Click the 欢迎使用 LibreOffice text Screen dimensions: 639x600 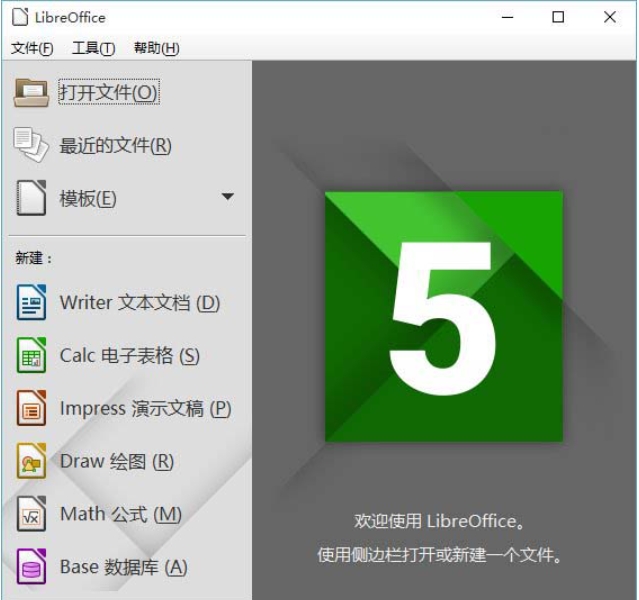[439, 521]
